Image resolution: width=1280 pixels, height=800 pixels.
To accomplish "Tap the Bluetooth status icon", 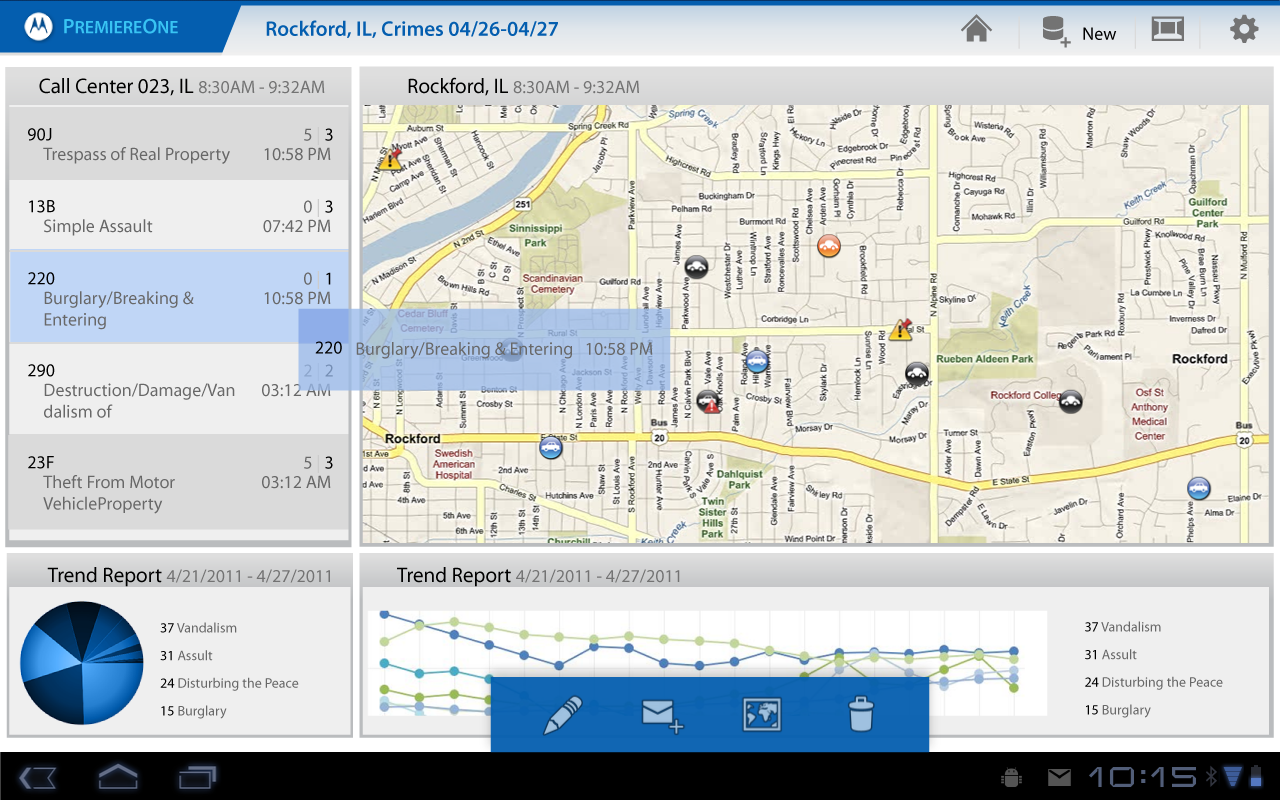I will click(1209, 776).
